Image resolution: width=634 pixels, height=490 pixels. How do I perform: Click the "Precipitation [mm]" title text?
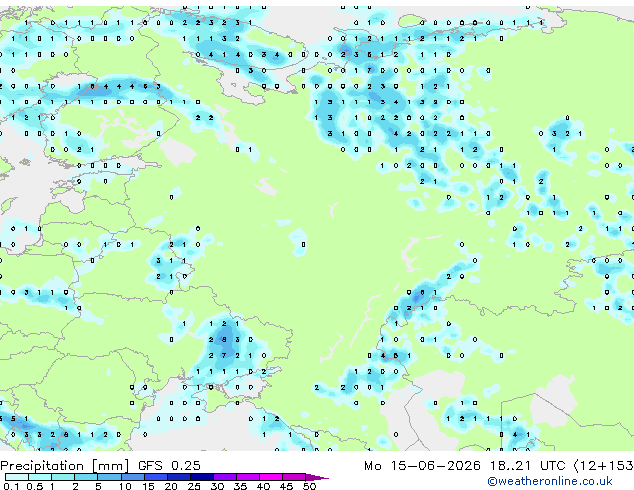click(65, 466)
